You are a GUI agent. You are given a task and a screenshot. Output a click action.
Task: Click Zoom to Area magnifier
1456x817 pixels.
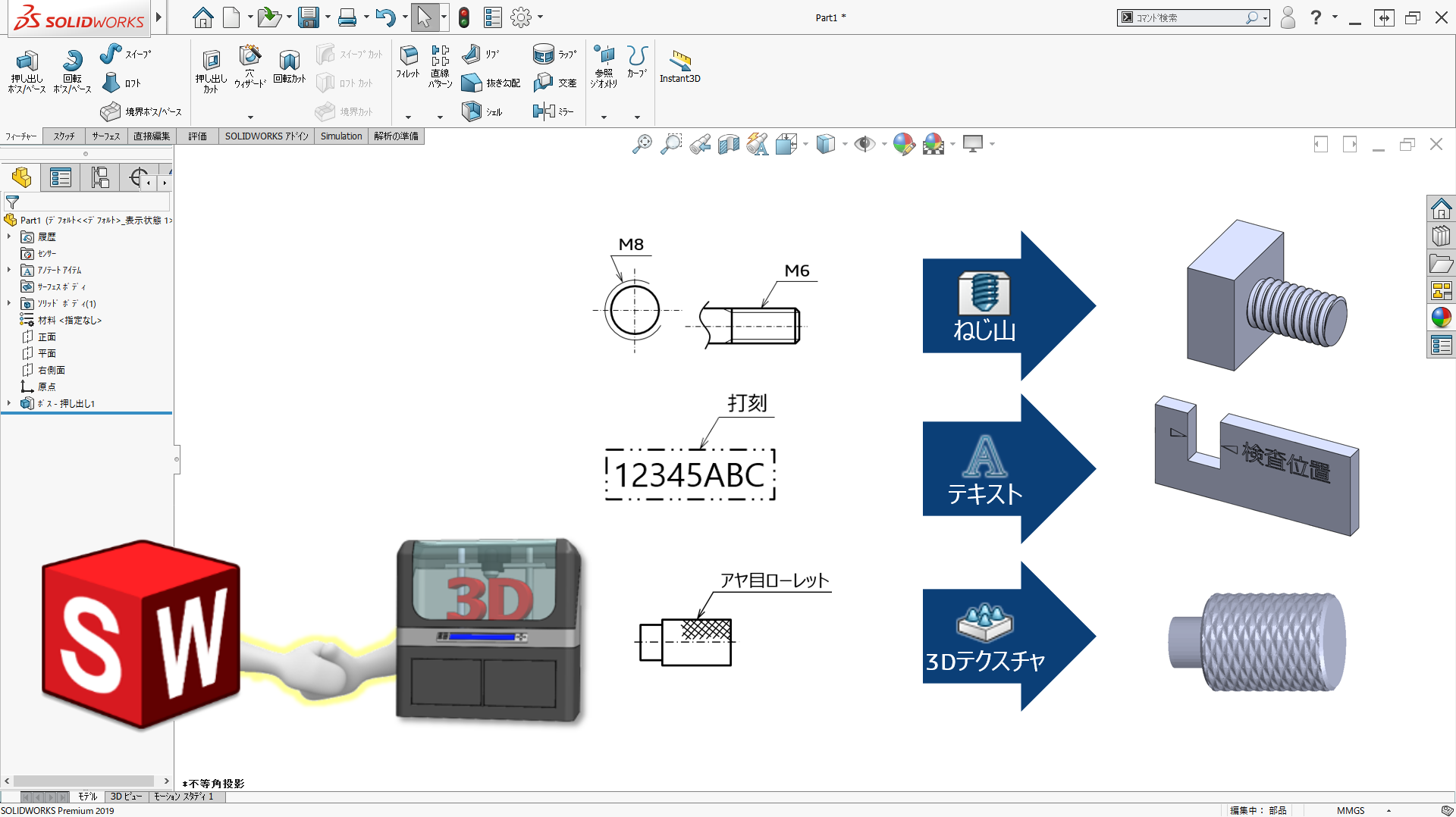(x=671, y=144)
